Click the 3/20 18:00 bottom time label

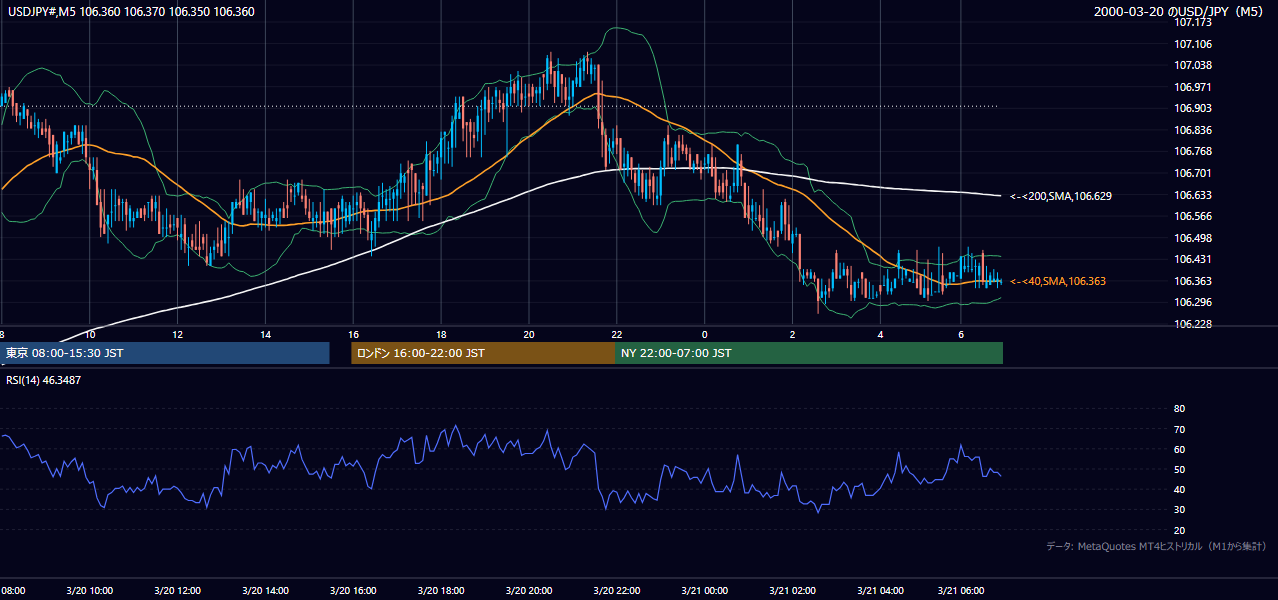click(x=441, y=591)
